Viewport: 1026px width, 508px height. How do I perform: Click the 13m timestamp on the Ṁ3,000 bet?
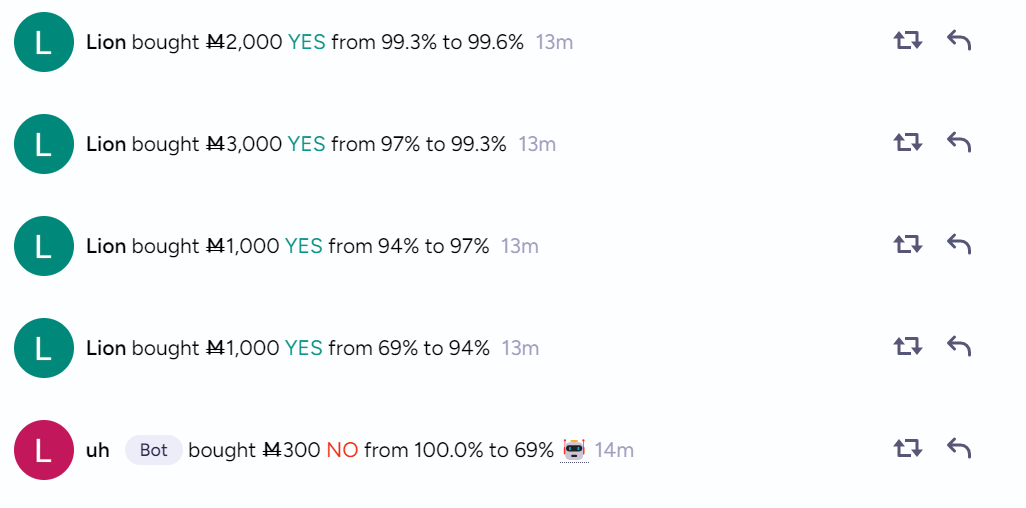click(x=537, y=144)
